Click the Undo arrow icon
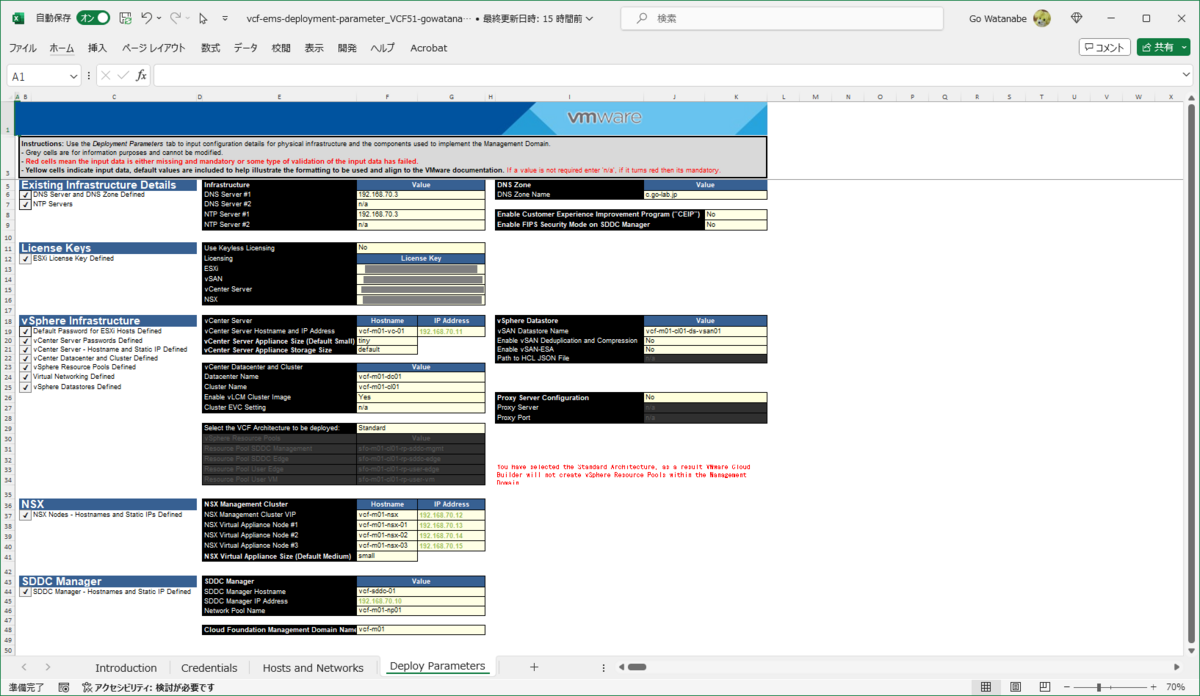This screenshot has height=696, width=1200. coord(146,18)
